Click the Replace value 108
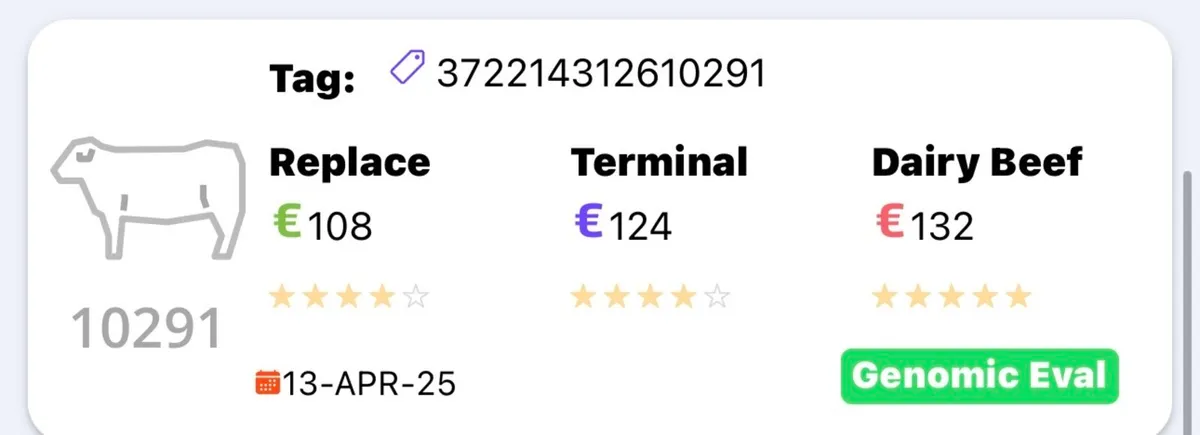Image resolution: width=1200 pixels, height=435 pixels. point(340,227)
